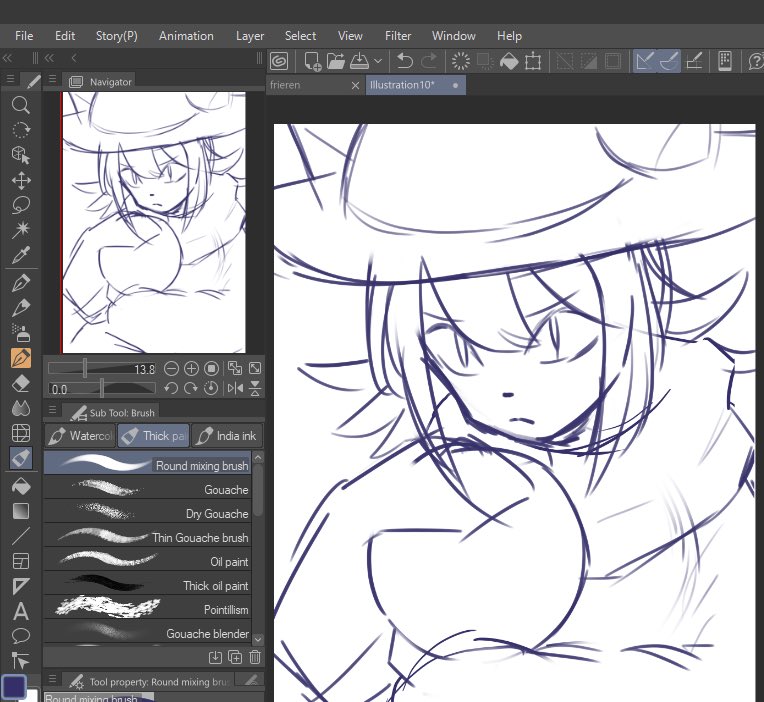Select the Auto select magic wand tool
The image size is (764, 702).
(20, 229)
